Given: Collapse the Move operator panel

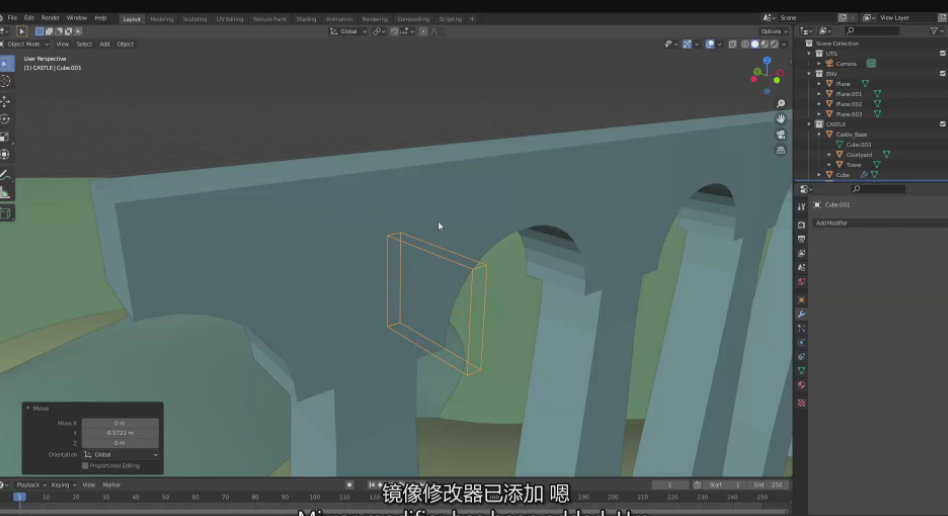Looking at the screenshot, I should click(28, 408).
